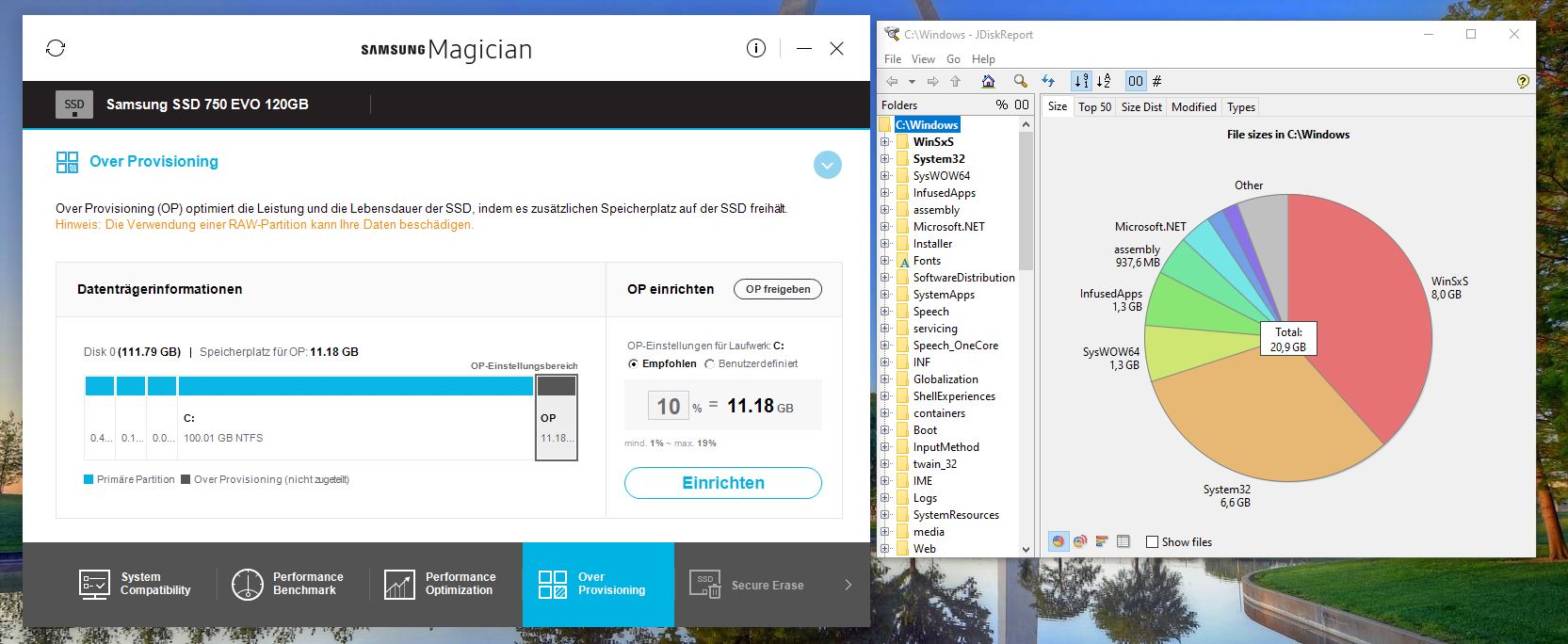The width and height of the screenshot is (1568, 644).
Task: Click the Over Provisioning section header icon
Action: [x=67, y=162]
